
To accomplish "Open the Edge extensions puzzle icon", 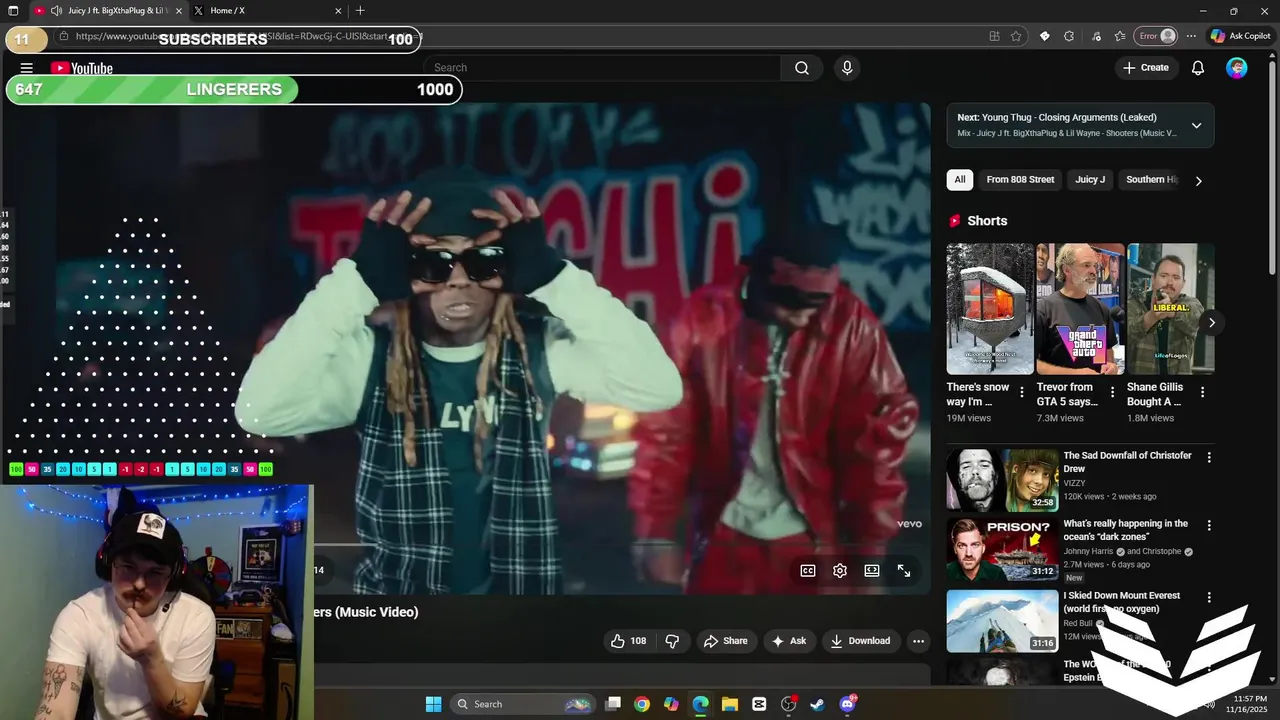I will coord(1069,36).
